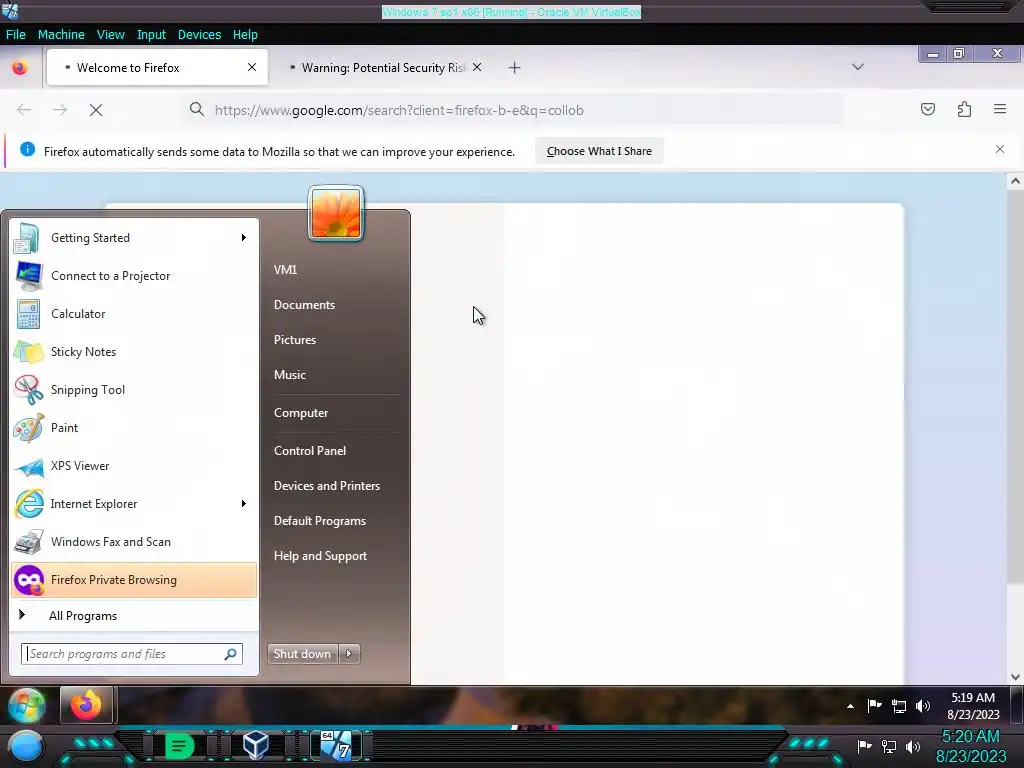
Task: Open Save to Pocket
Action: 928,109
